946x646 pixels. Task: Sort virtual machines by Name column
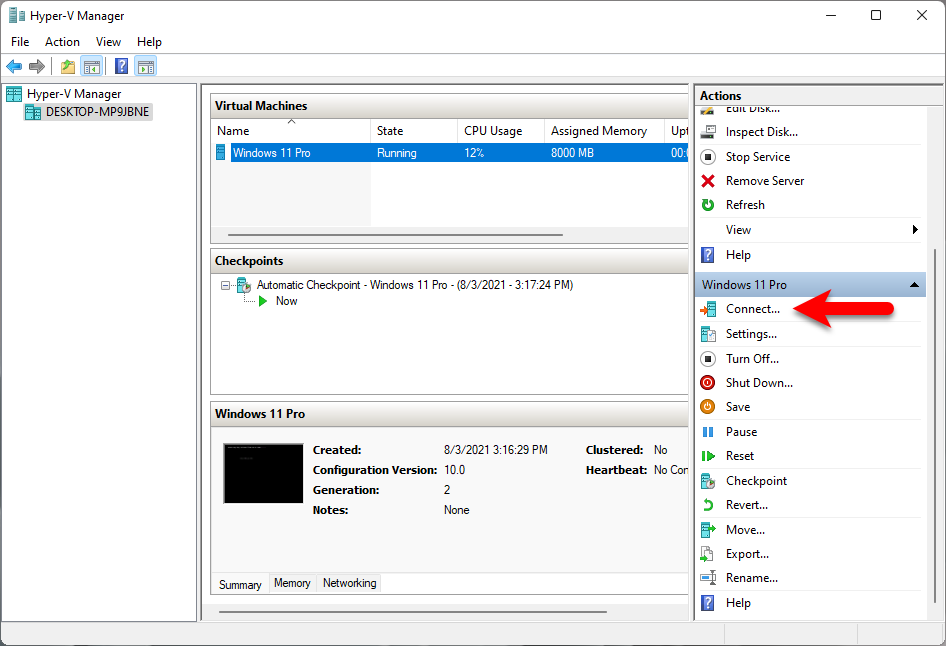pos(291,131)
